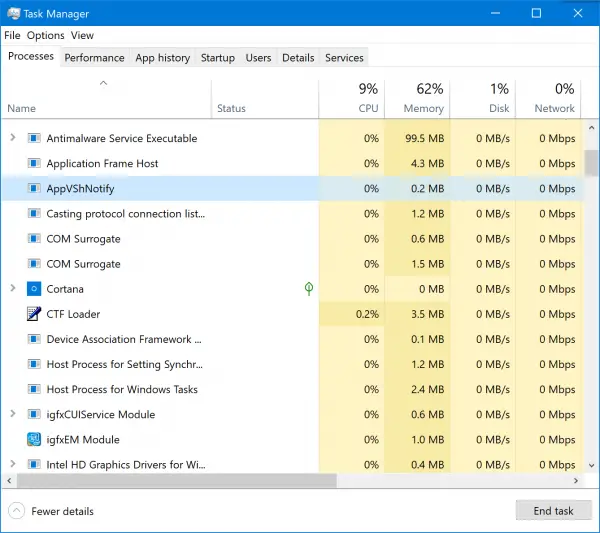Select the COM Surrogate using 1.5 MB
The height and width of the screenshot is (533, 600).
83,264
